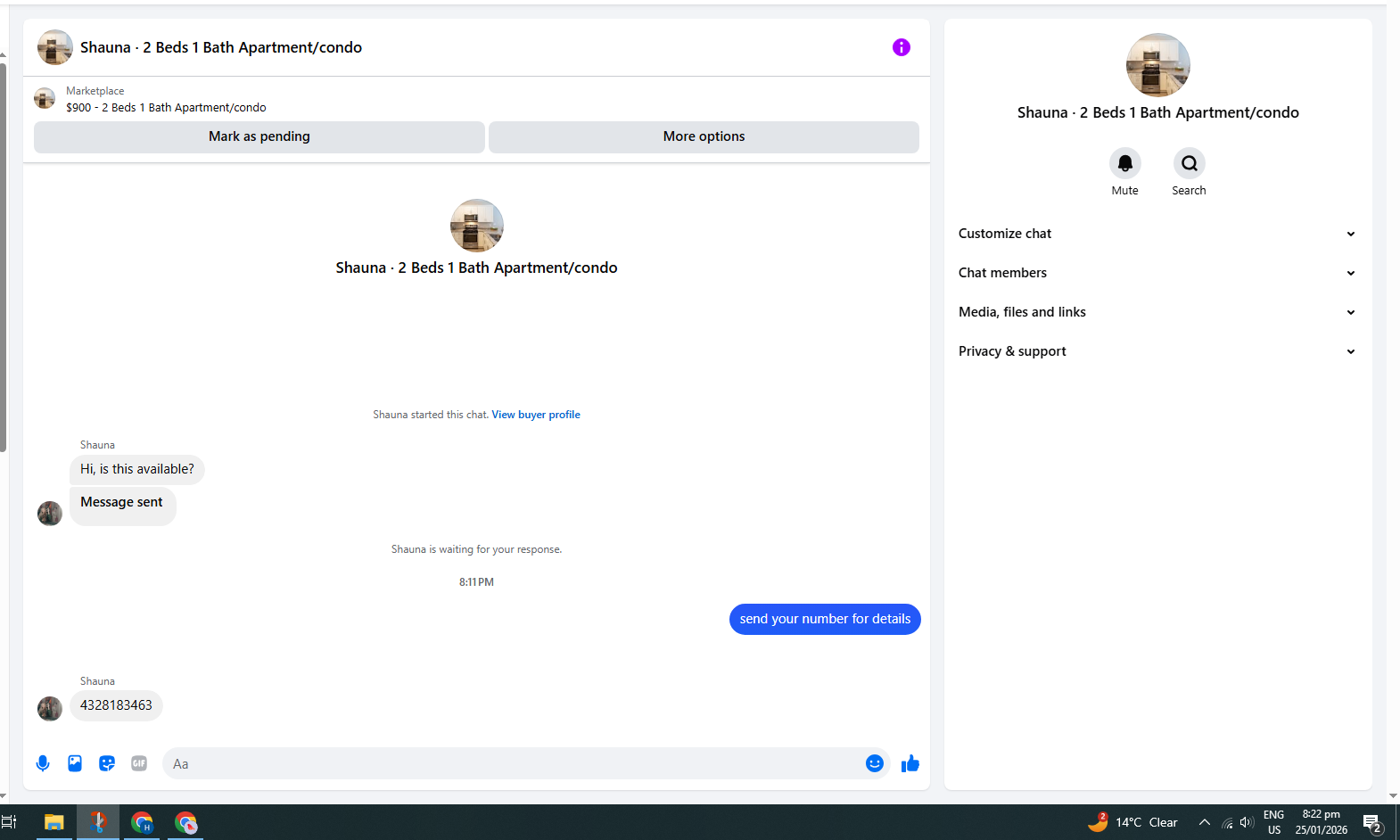Expand the Chat members section
Image resolution: width=1400 pixels, height=840 pixels.
1157,273
